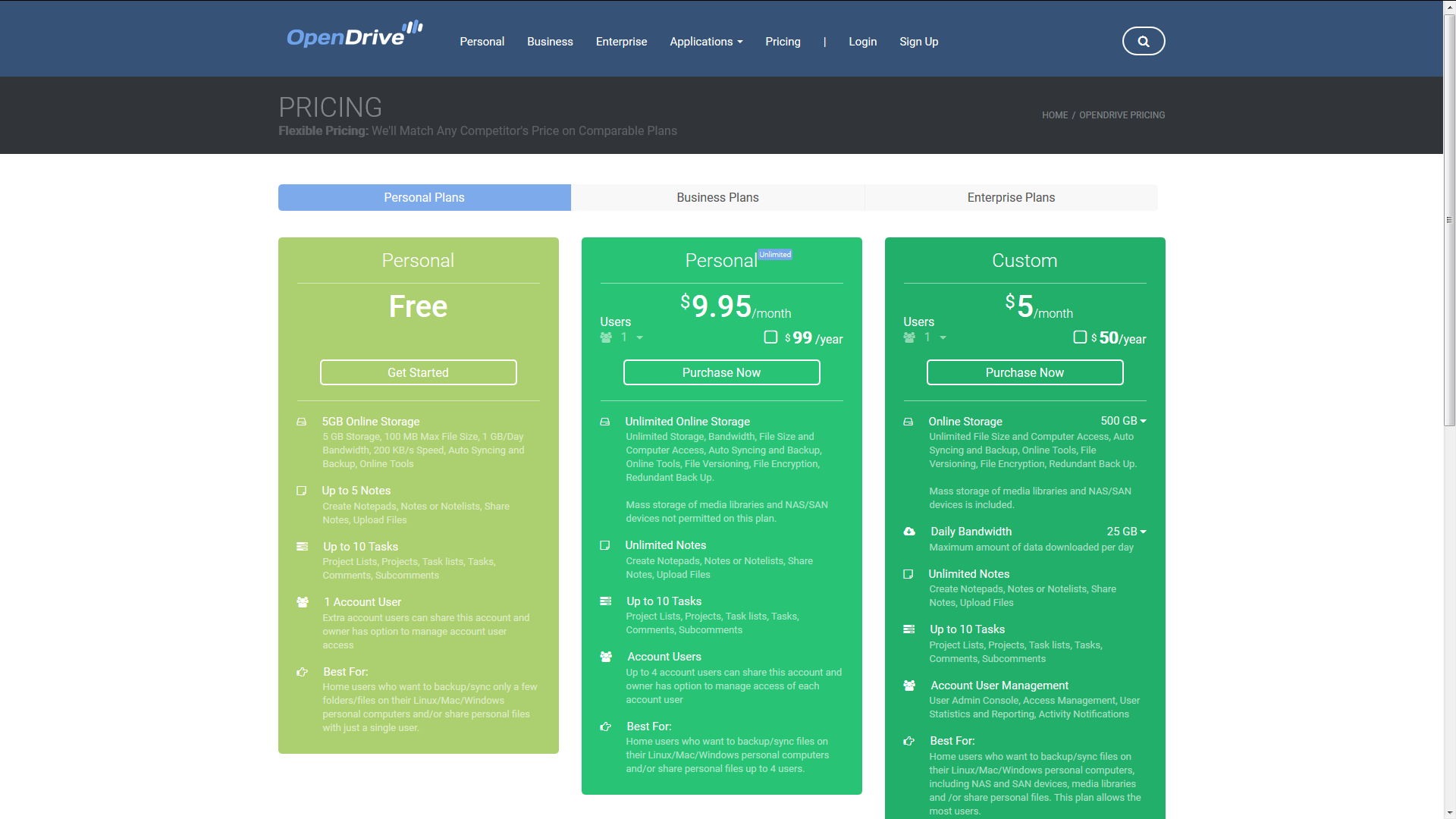Open the 500 GB Online Storage dropdown
The height and width of the screenshot is (819, 1456).
tap(1123, 421)
